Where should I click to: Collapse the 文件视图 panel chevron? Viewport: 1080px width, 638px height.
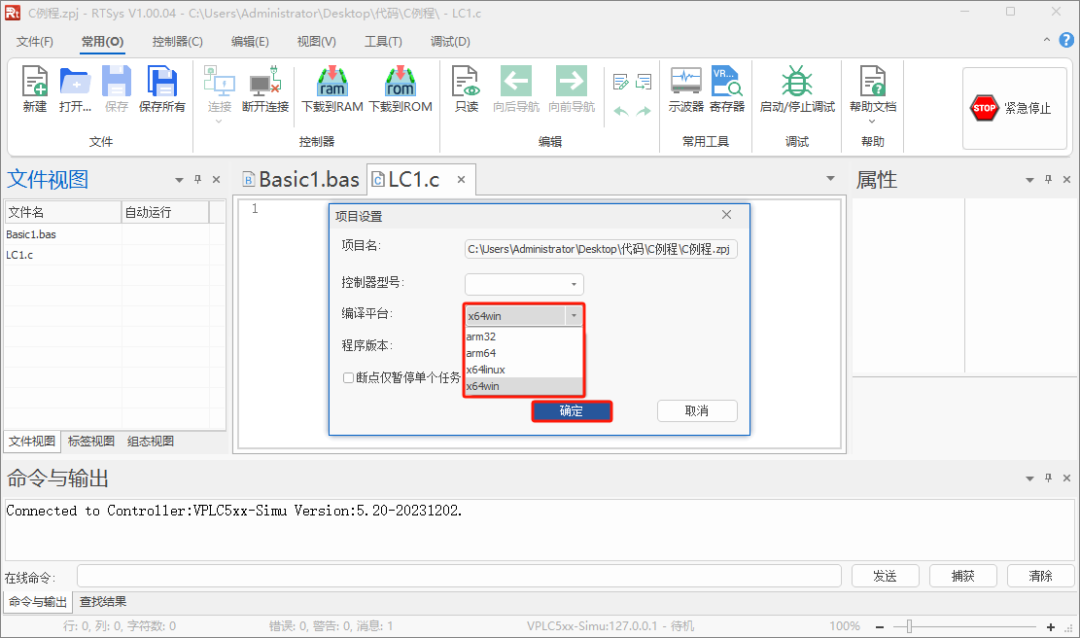(180, 179)
